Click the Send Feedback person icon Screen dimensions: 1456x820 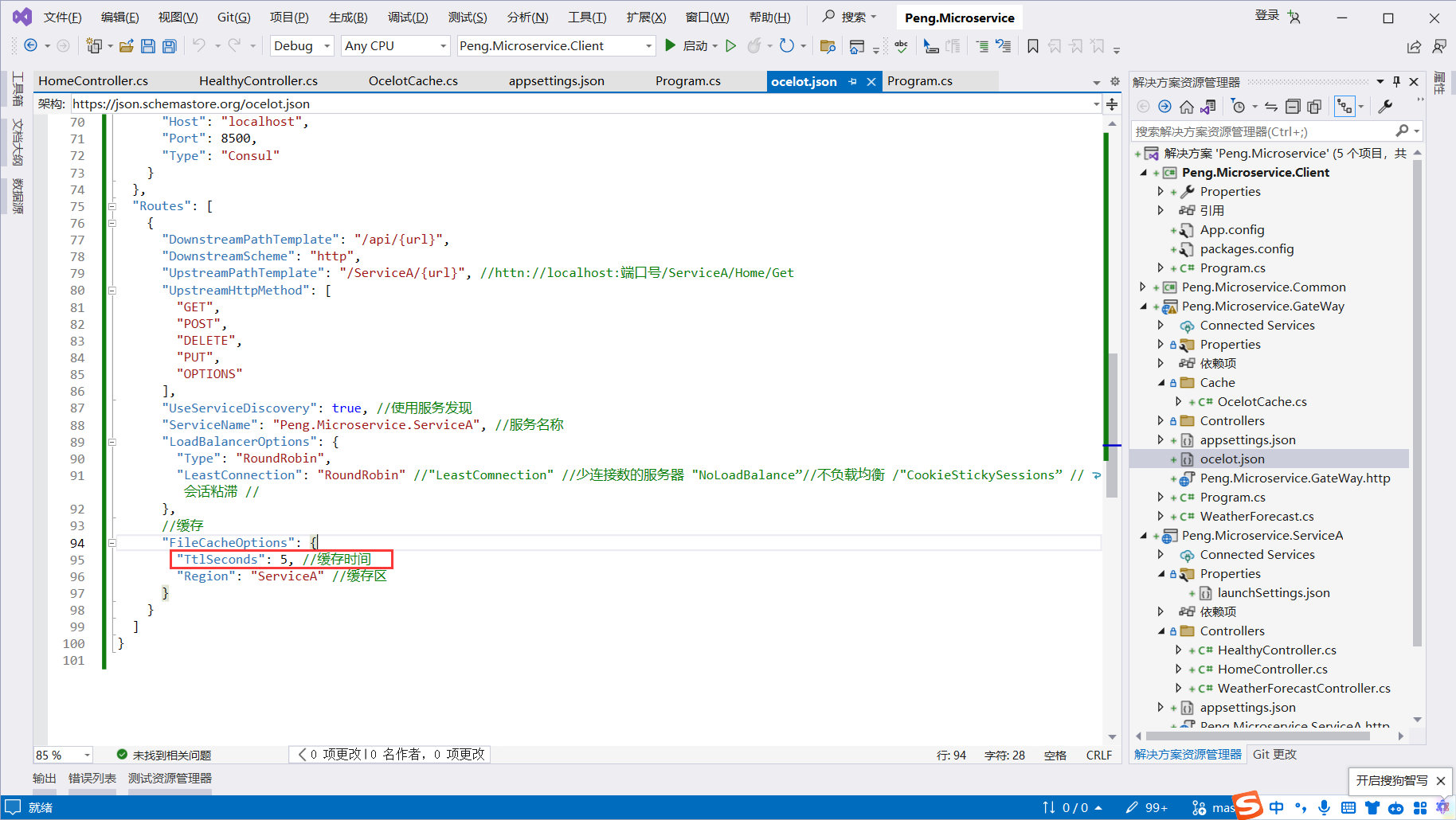[1439, 46]
